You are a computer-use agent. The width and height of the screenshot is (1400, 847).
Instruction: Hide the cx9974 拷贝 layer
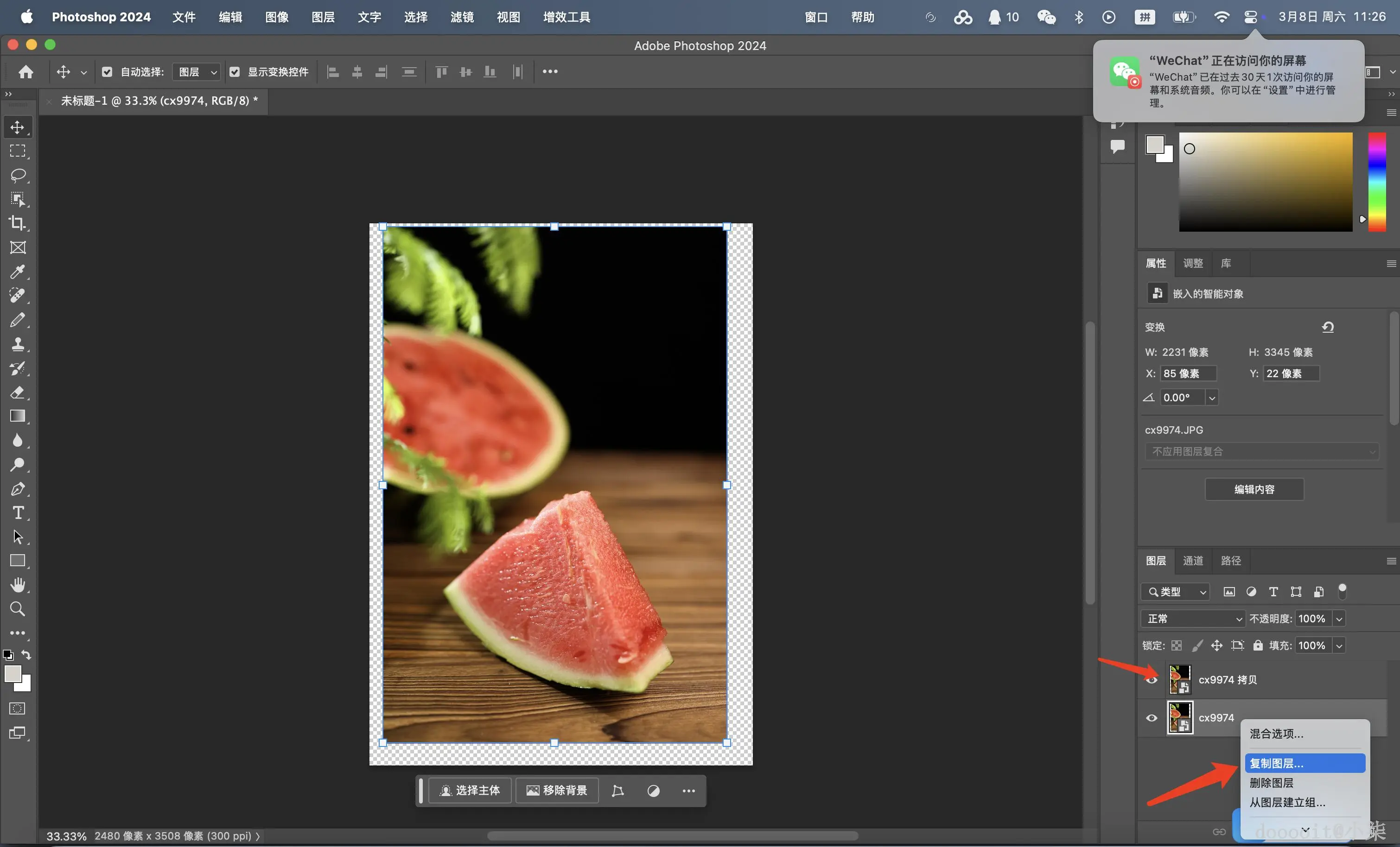tap(1152, 680)
